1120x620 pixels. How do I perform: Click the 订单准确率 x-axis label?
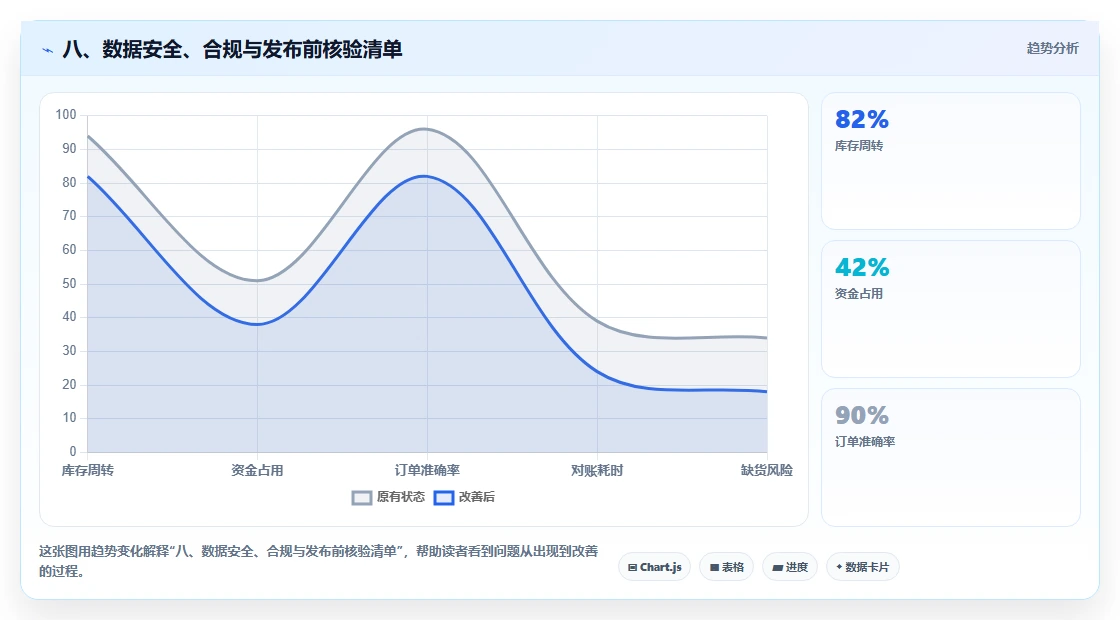[x=427, y=471]
